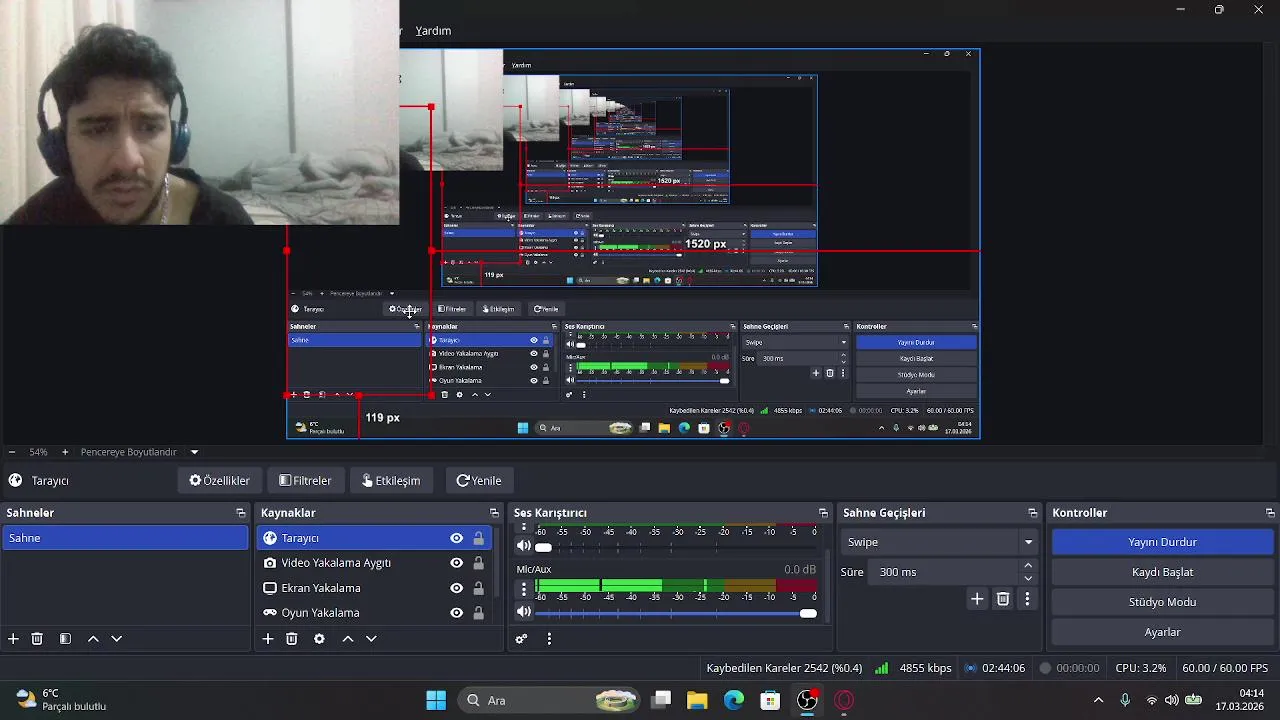
Task: Remove the selected source with trash icon
Action: coord(292,638)
